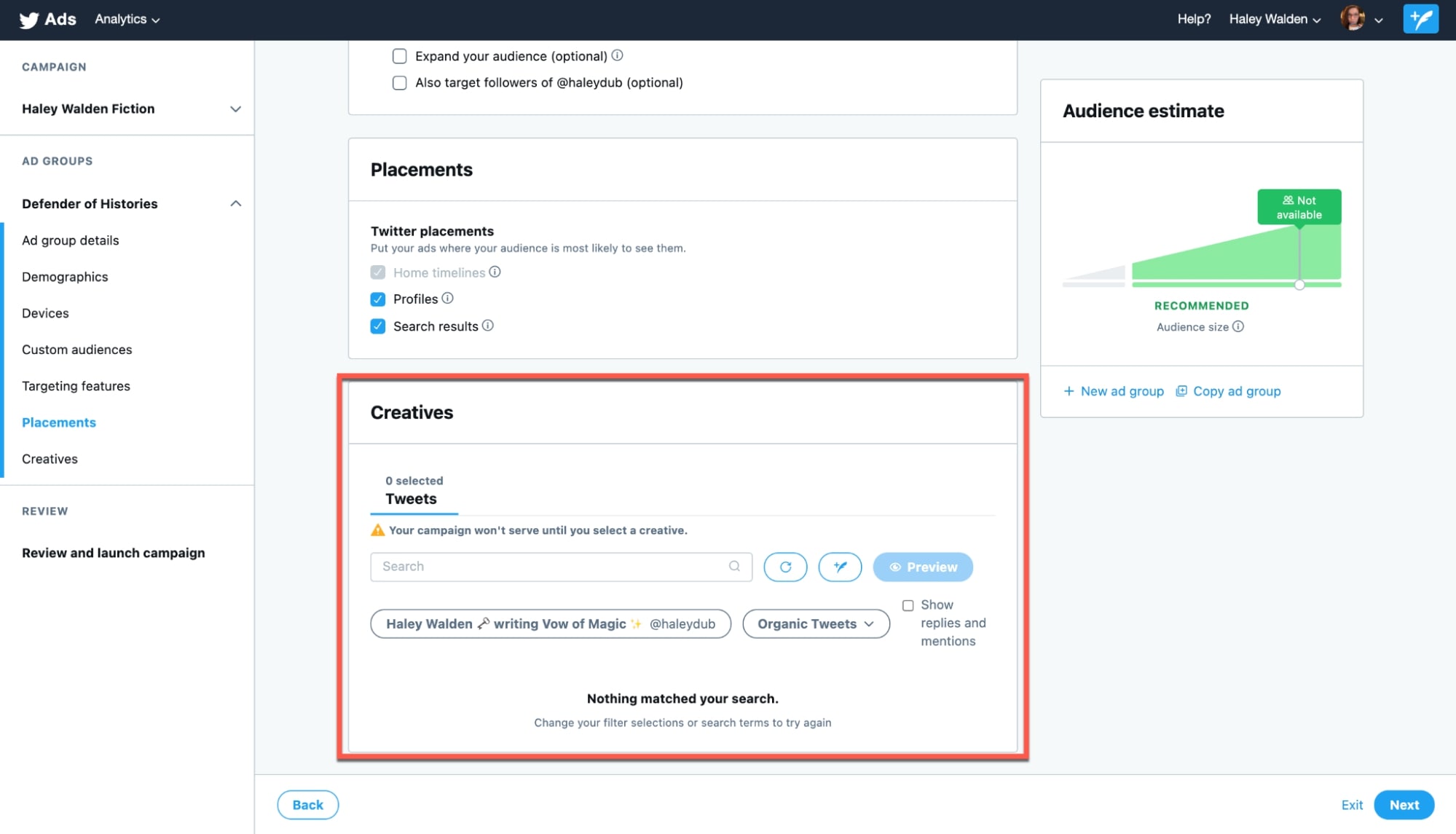Viewport: 1456px width, 834px height.
Task: Select Review and launch campaign section
Action: pos(113,552)
